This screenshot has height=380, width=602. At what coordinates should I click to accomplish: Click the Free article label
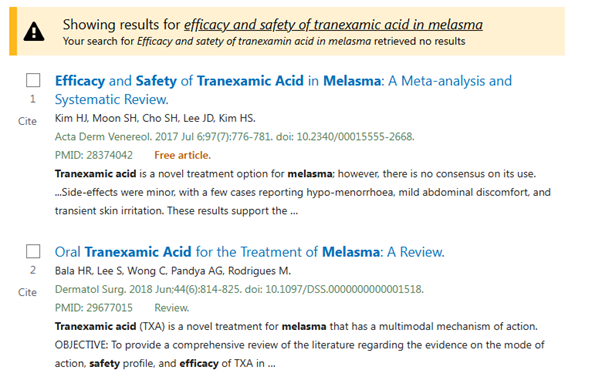click(x=182, y=155)
